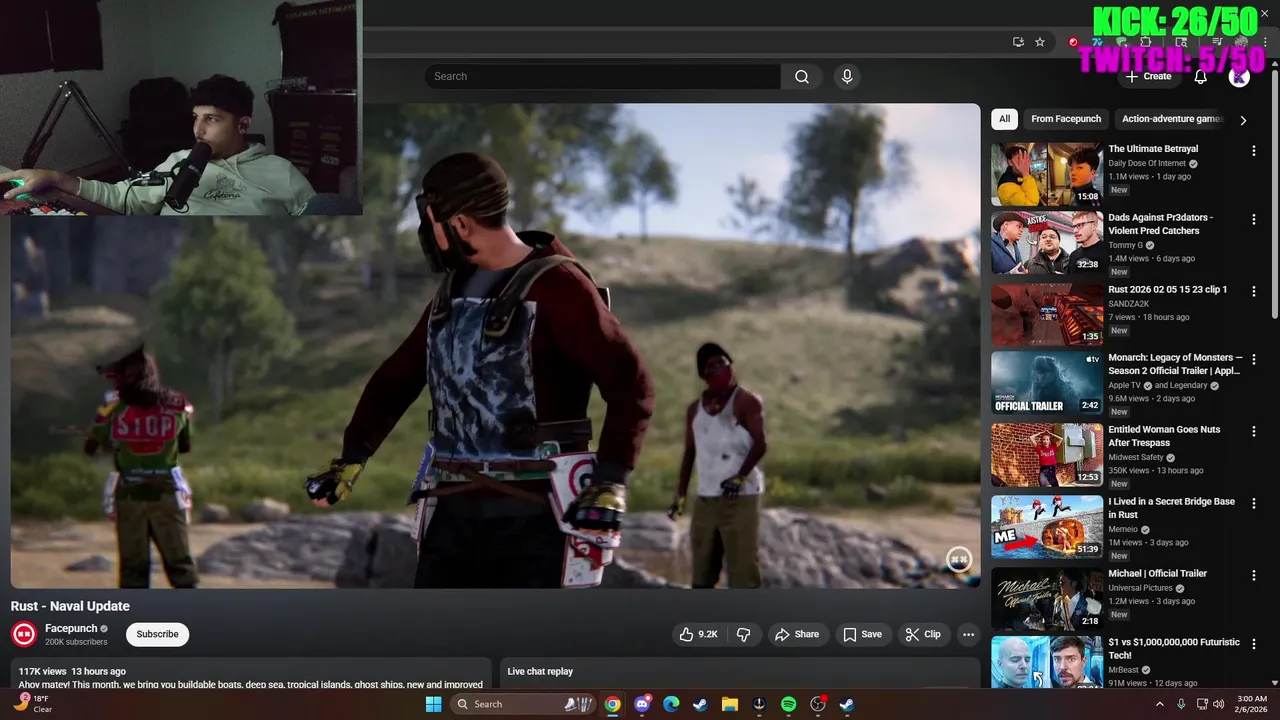
Task: Open more options for Rust 2026 clip video
Action: (x=1254, y=291)
